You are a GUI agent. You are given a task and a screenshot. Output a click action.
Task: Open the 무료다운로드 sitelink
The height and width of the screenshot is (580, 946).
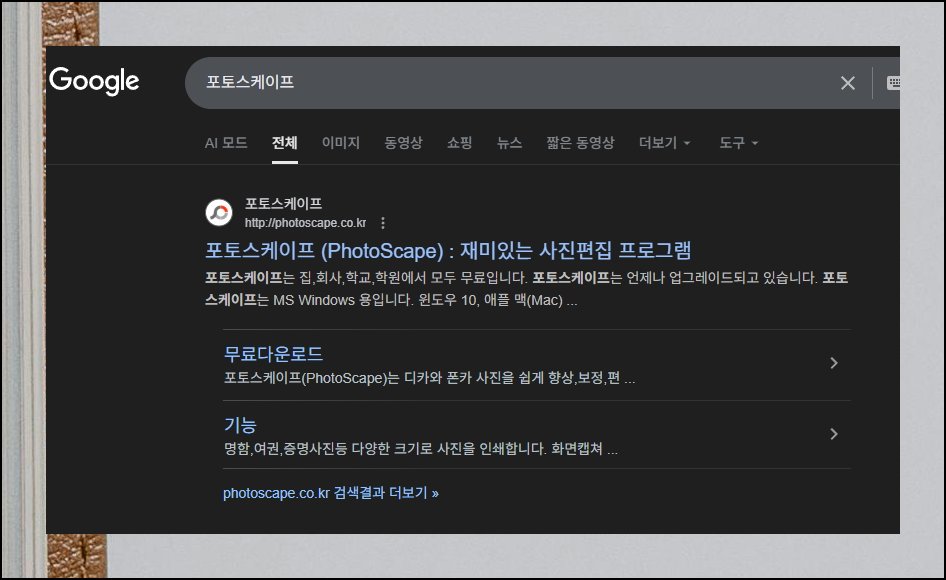pos(273,354)
